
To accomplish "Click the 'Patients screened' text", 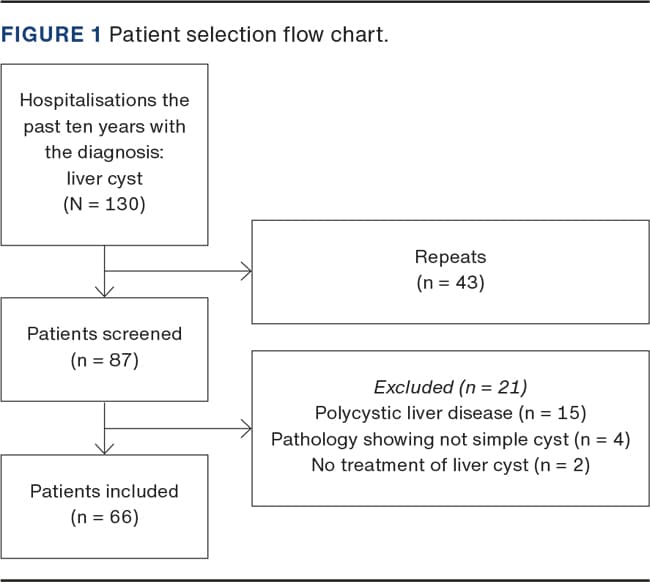I will [104, 334].
